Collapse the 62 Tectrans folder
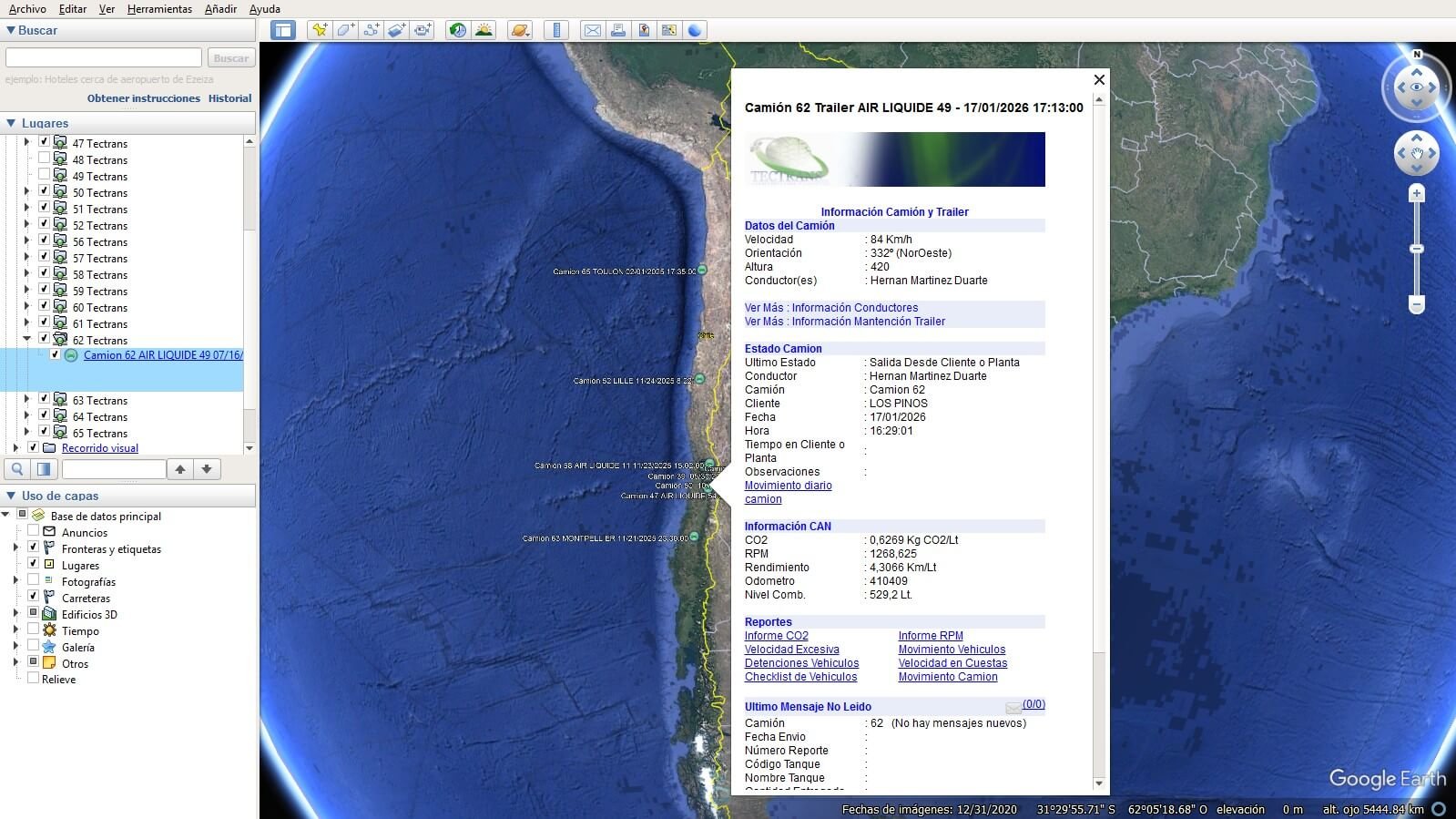The width and height of the screenshot is (1456, 819). [26, 339]
